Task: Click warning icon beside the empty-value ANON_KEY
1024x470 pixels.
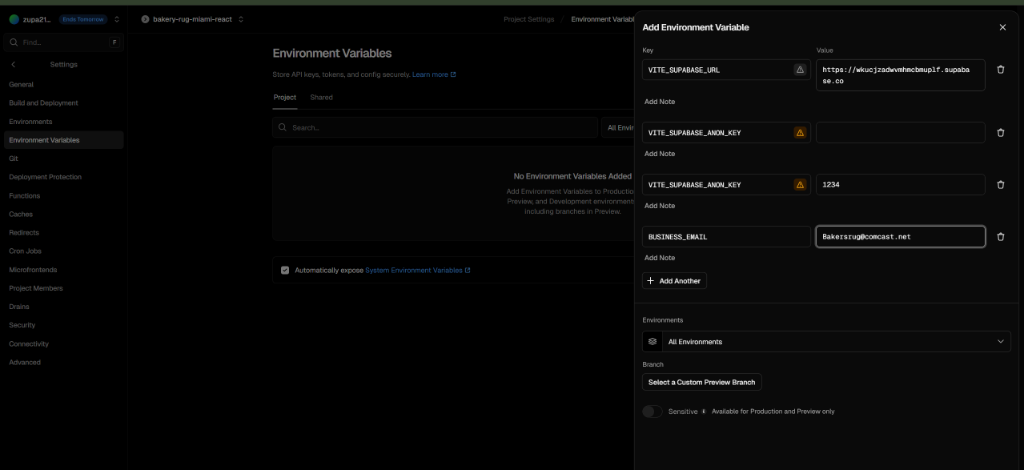Action: (799, 133)
